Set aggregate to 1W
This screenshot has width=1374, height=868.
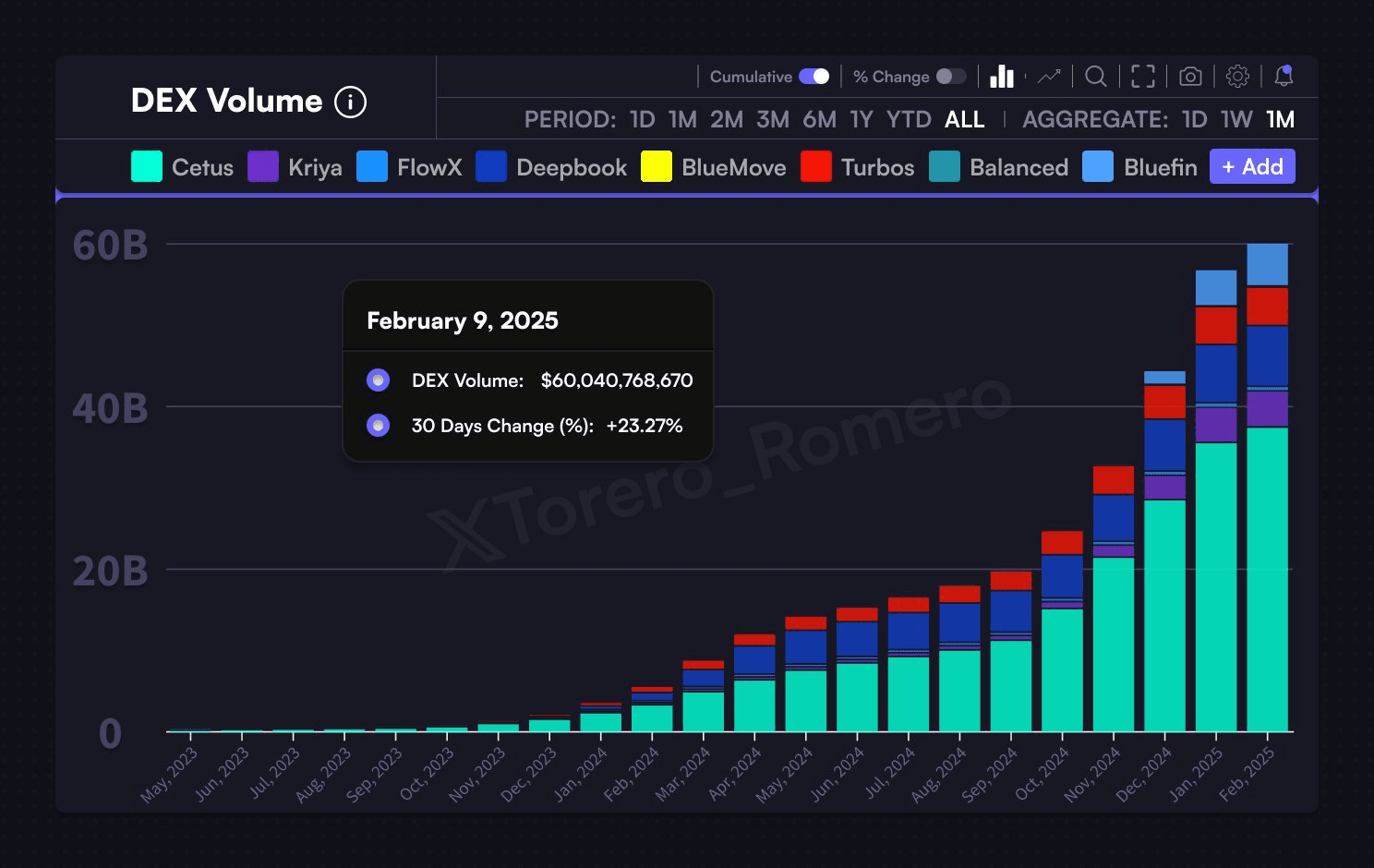(x=1235, y=120)
